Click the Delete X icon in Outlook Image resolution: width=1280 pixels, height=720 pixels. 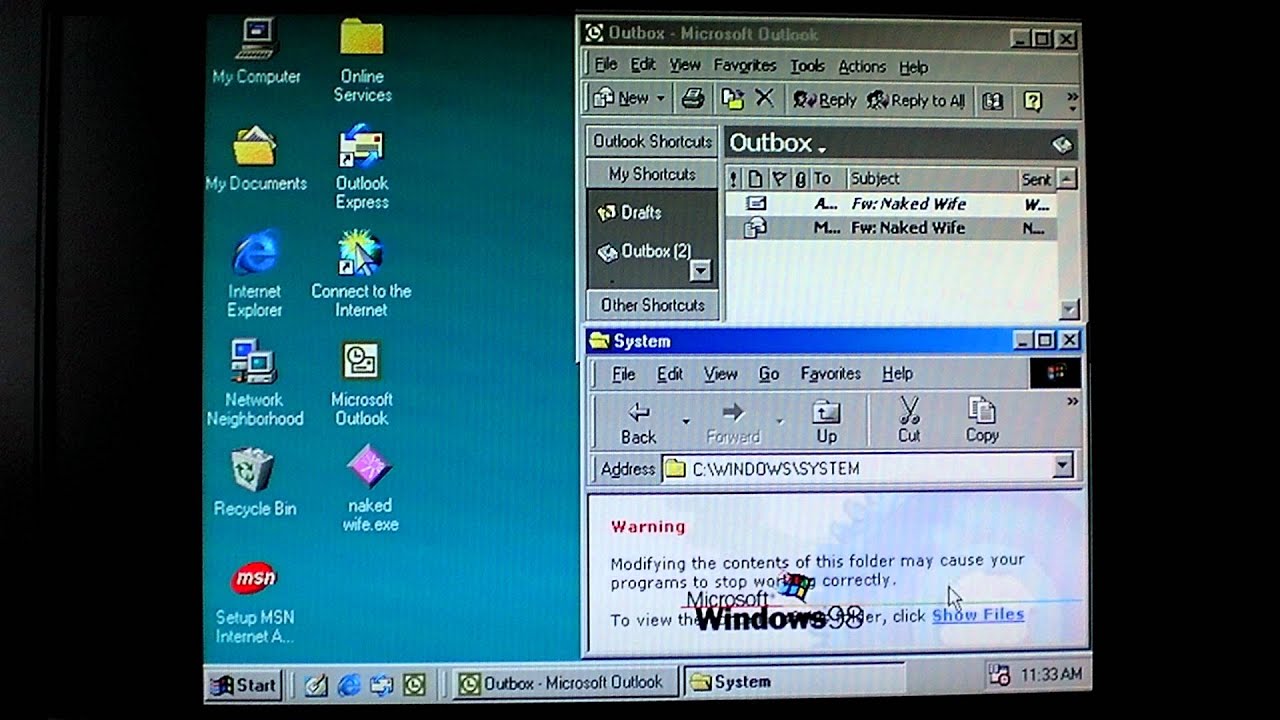coord(764,98)
